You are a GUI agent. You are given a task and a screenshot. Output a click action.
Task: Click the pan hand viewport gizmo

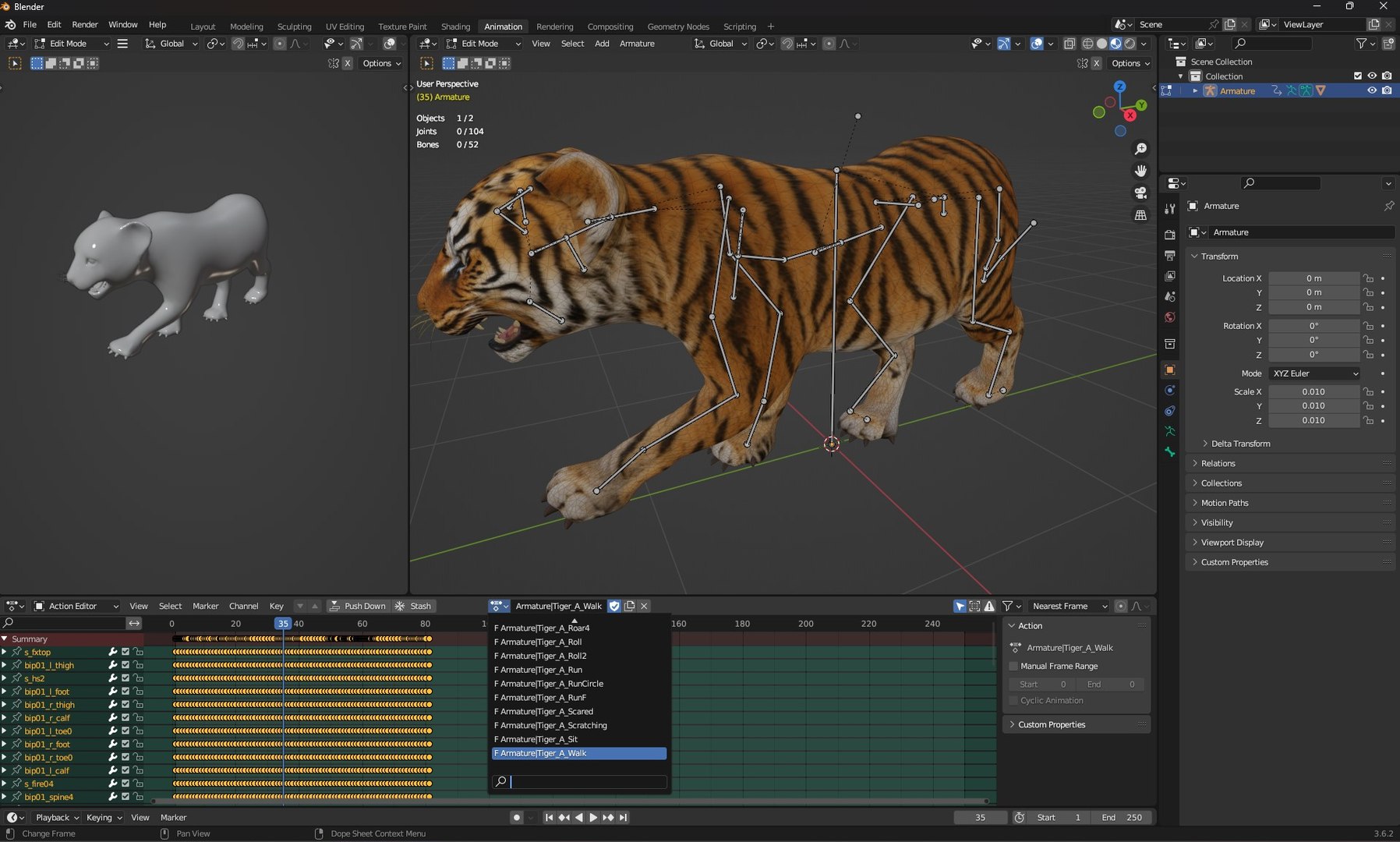(x=1140, y=171)
